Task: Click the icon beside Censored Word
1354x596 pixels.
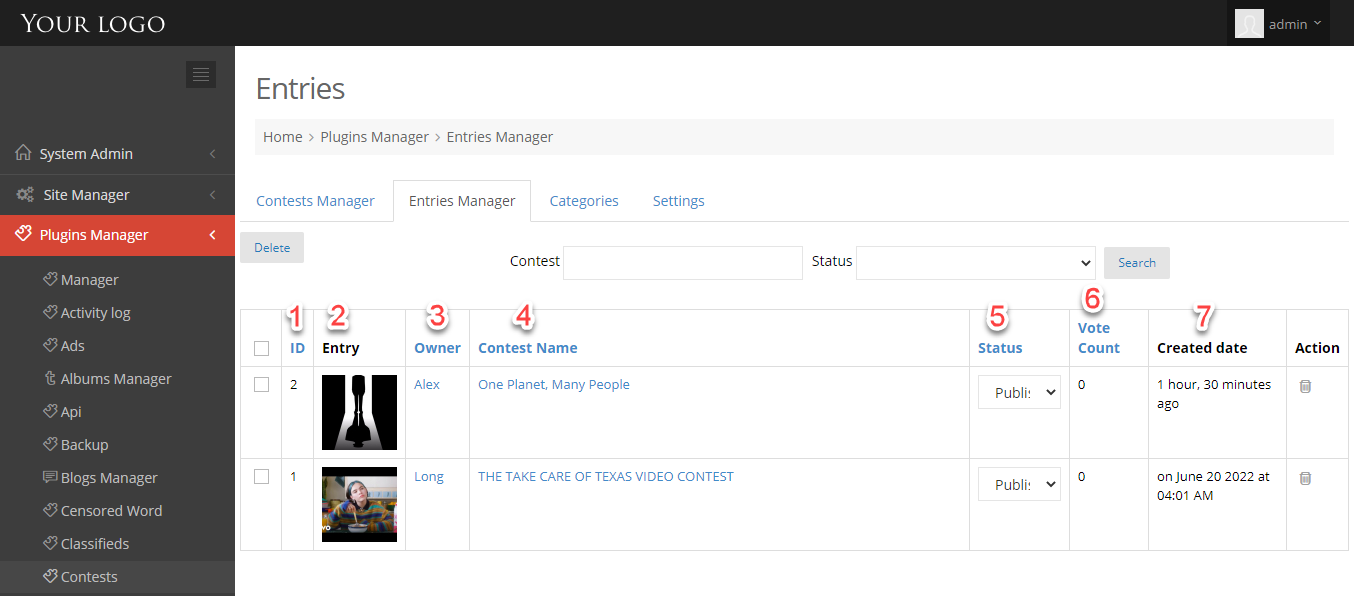Action: coord(50,510)
